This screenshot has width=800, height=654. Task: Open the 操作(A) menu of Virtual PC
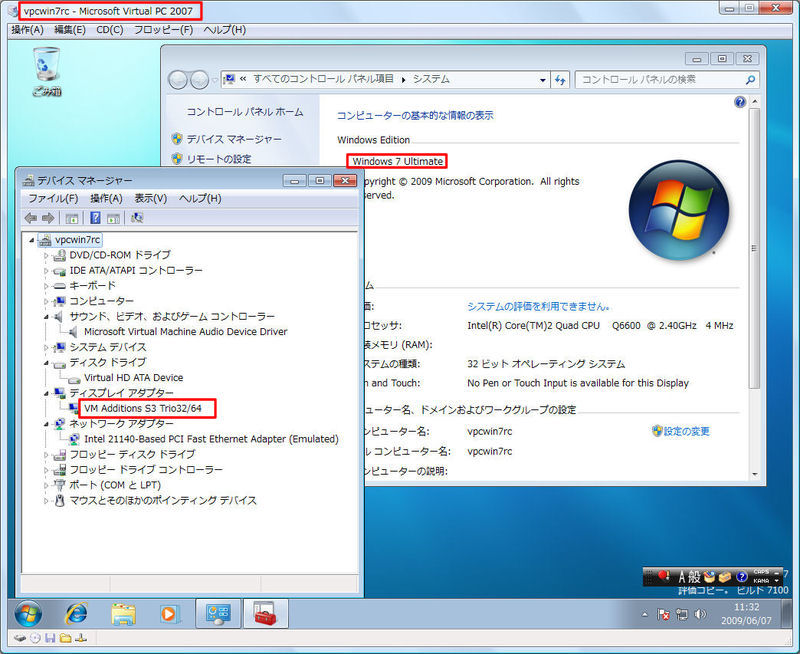pyautogui.click(x=28, y=30)
